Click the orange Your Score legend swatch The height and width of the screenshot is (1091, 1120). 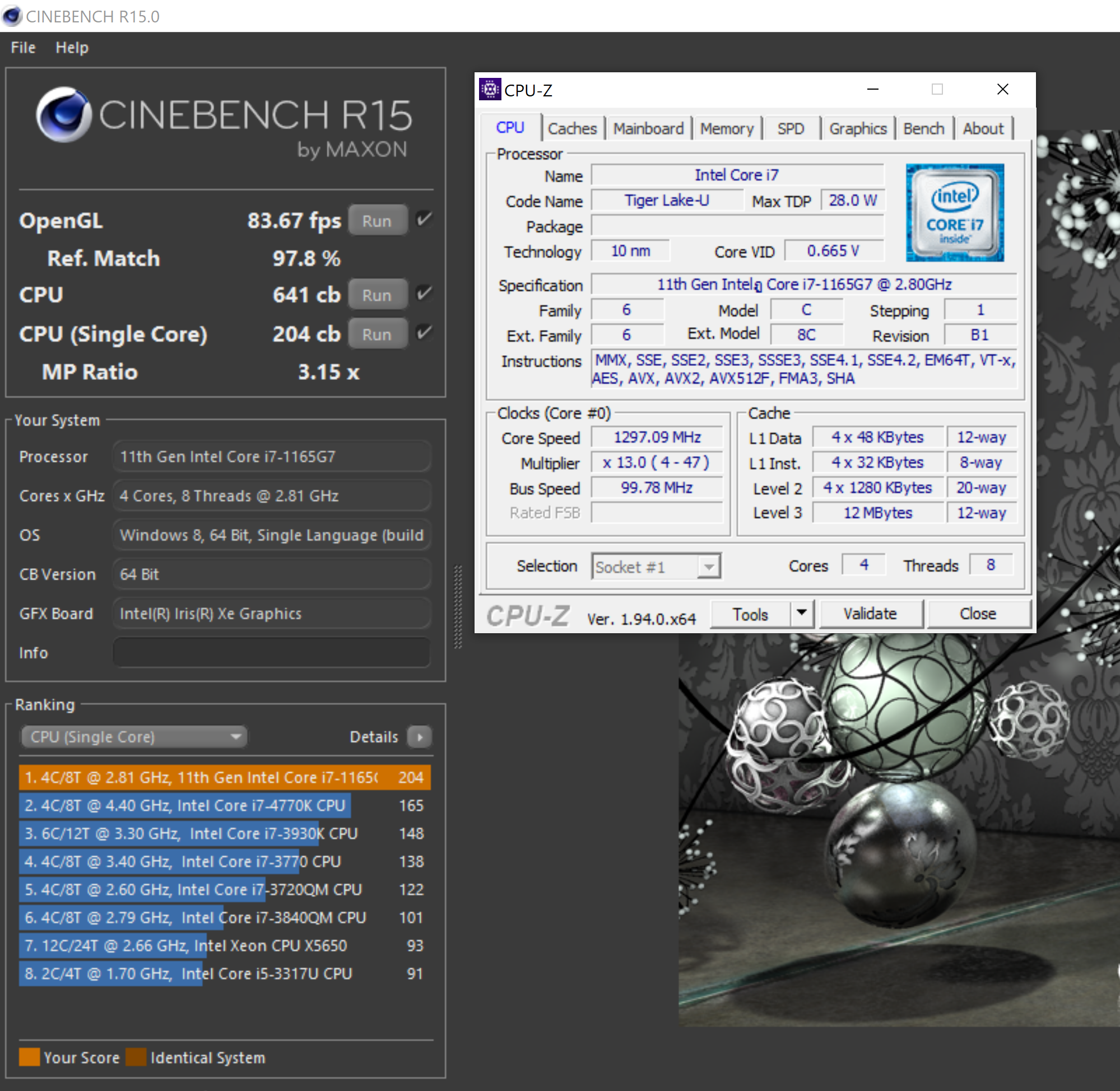(x=29, y=1057)
